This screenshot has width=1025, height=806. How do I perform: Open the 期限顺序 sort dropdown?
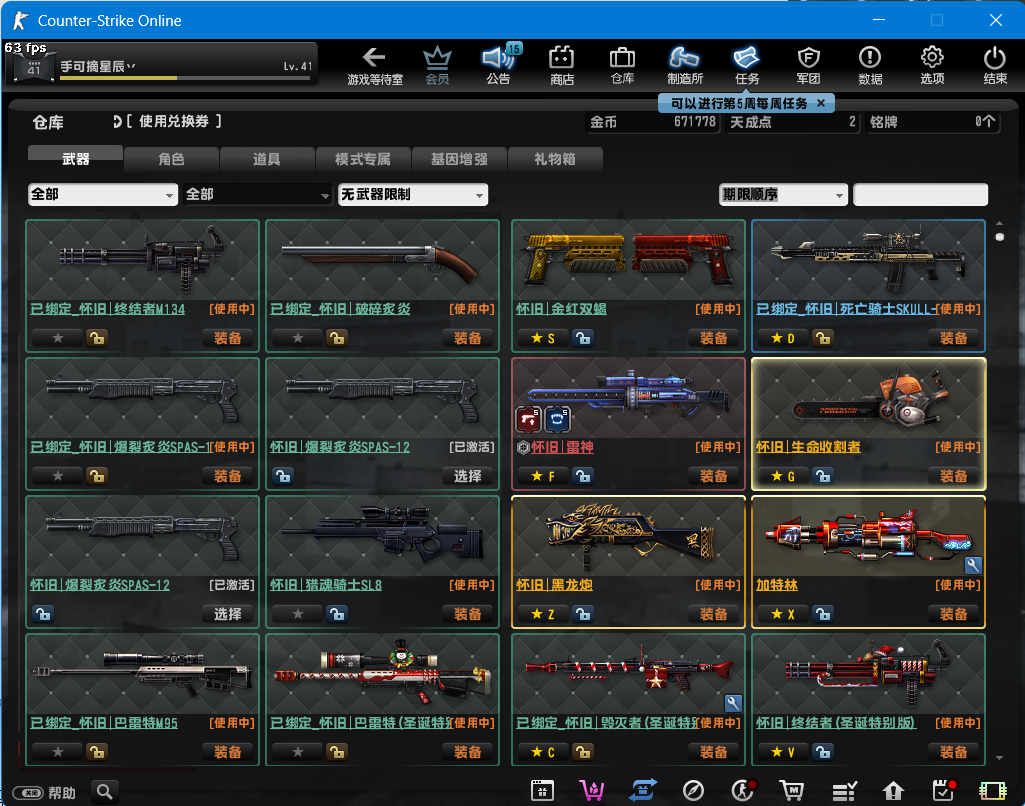pos(783,194)
